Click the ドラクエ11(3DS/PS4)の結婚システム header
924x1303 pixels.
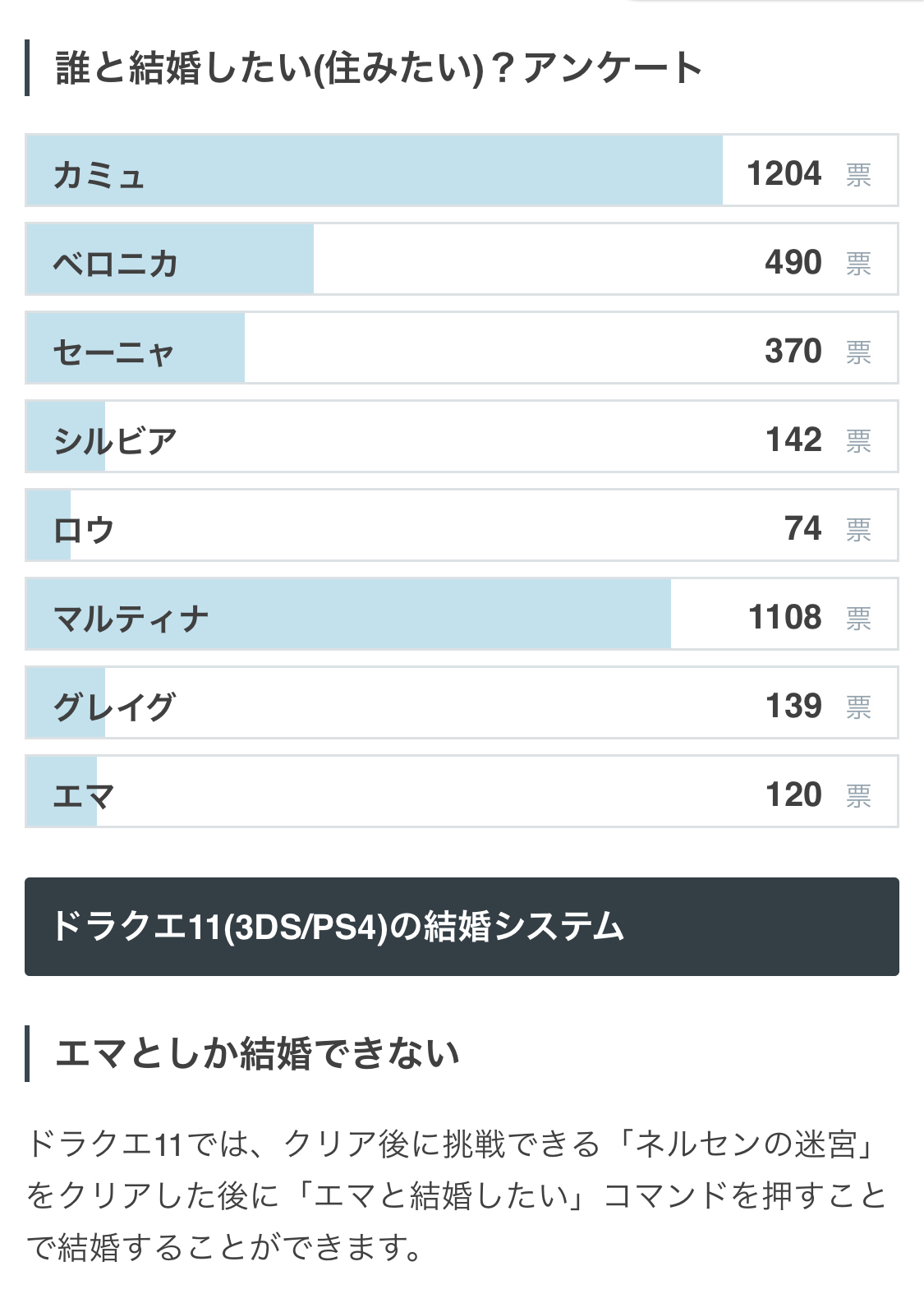[x=462, y=927]
